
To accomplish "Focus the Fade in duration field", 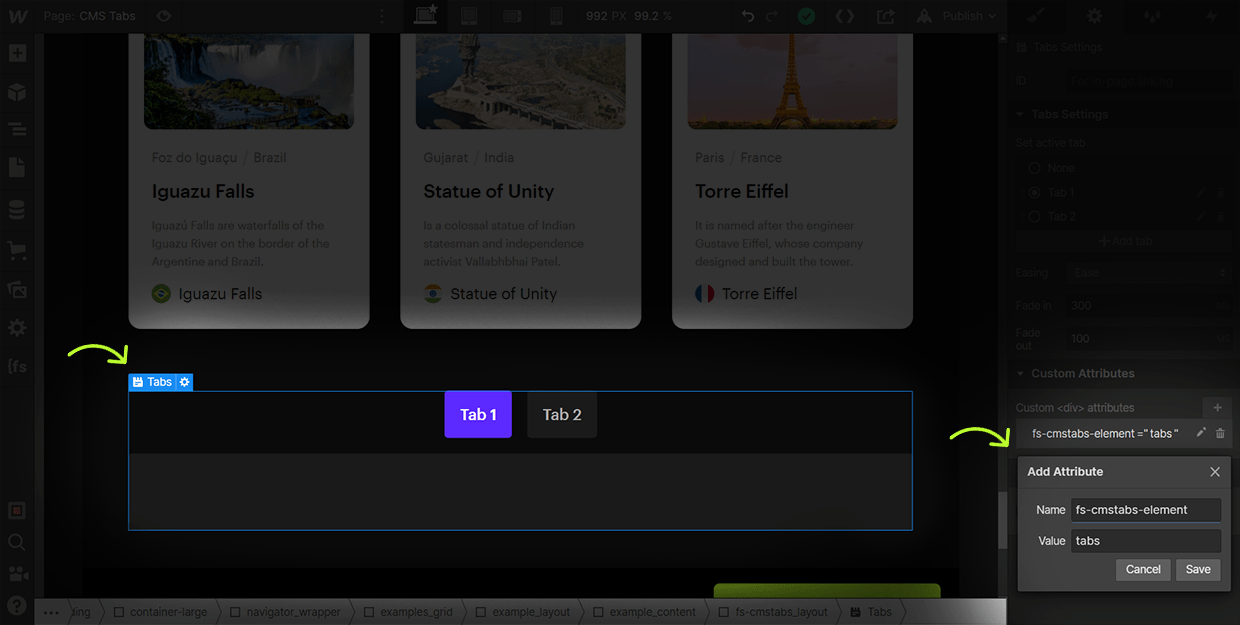I will (1150, 305).
